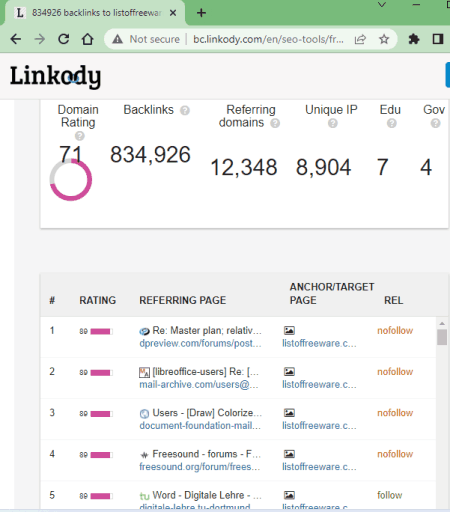Click the rating bar in row 3

101,414
